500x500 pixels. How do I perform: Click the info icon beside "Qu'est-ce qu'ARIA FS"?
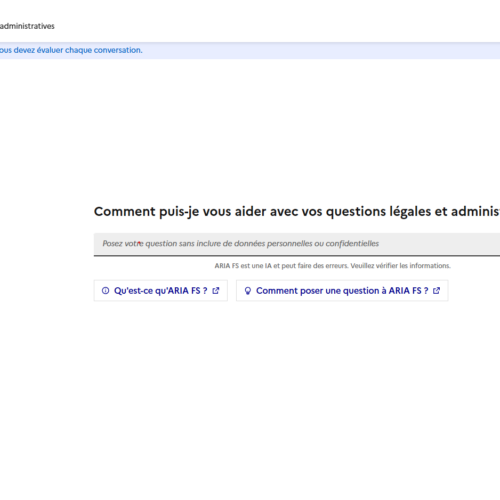(x=105, y=291)
